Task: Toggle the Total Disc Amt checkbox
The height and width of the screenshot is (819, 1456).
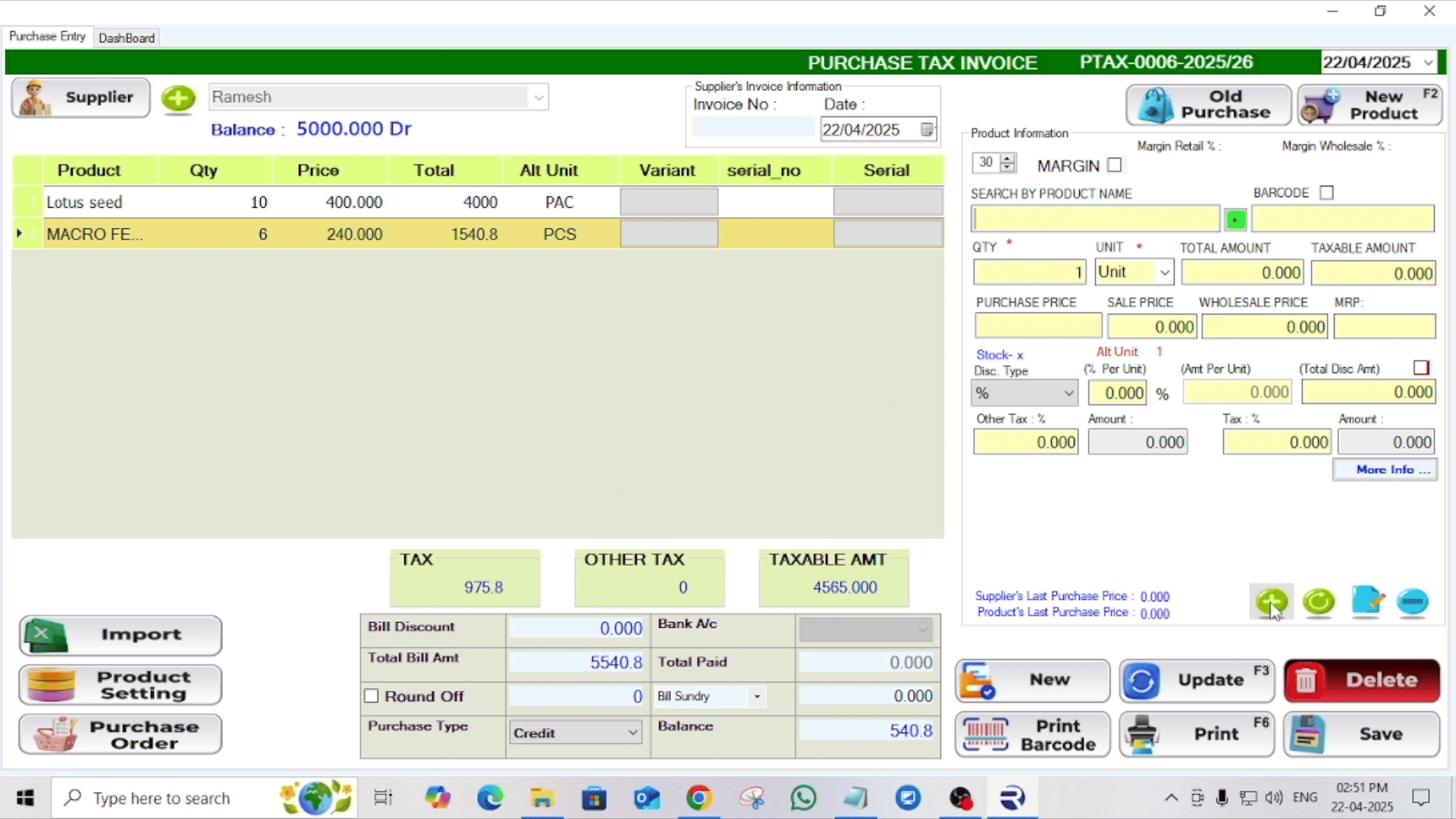Action: coord(1421,368)
